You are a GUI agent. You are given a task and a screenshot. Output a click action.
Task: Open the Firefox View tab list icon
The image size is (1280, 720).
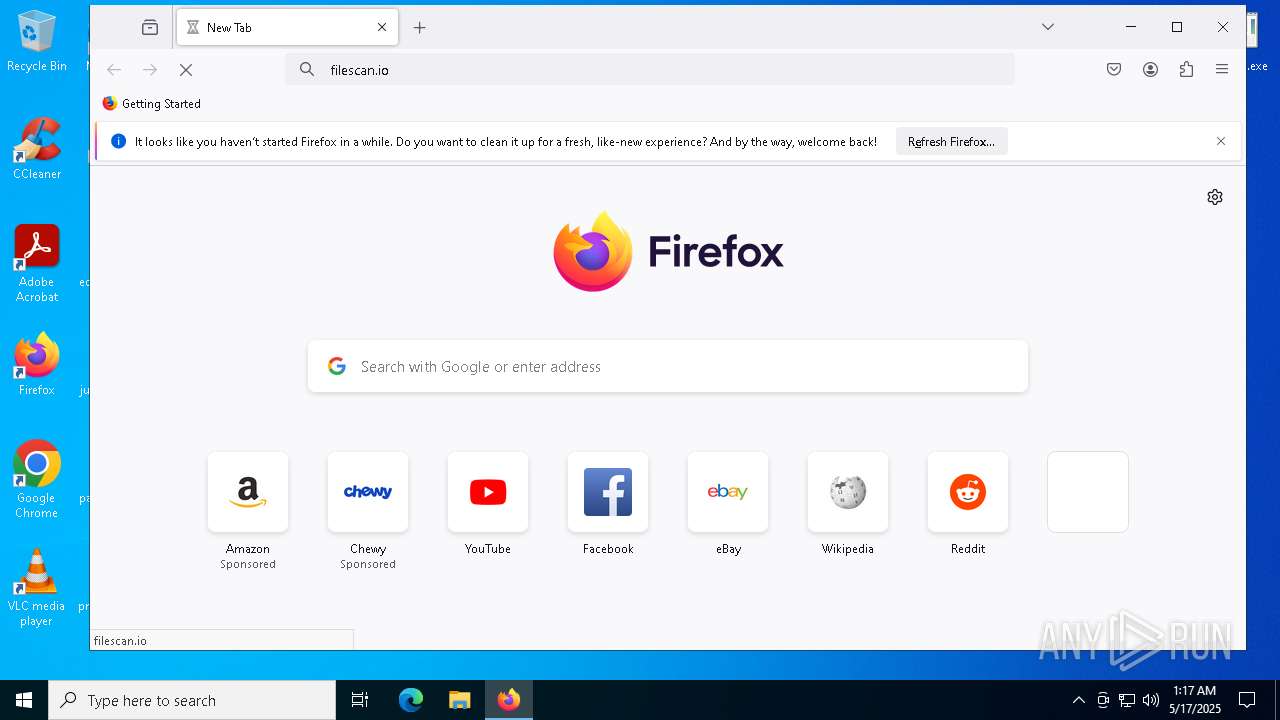tap(150, 28)
